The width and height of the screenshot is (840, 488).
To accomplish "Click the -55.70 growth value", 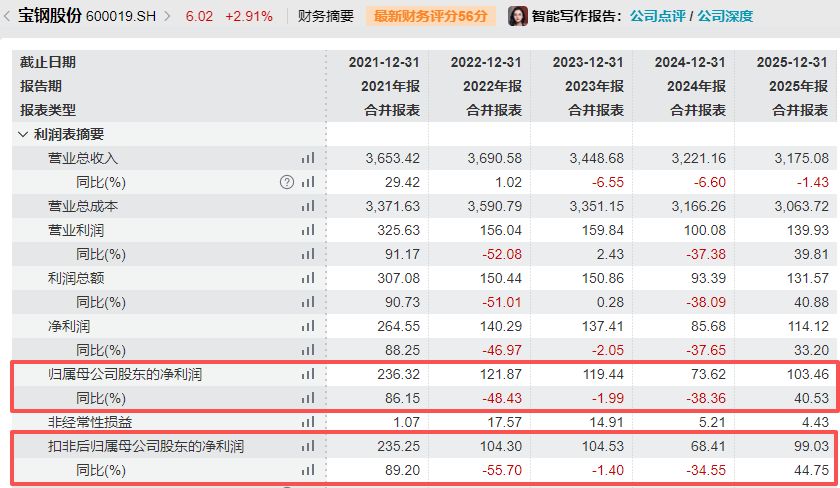I will coord(502,470).
